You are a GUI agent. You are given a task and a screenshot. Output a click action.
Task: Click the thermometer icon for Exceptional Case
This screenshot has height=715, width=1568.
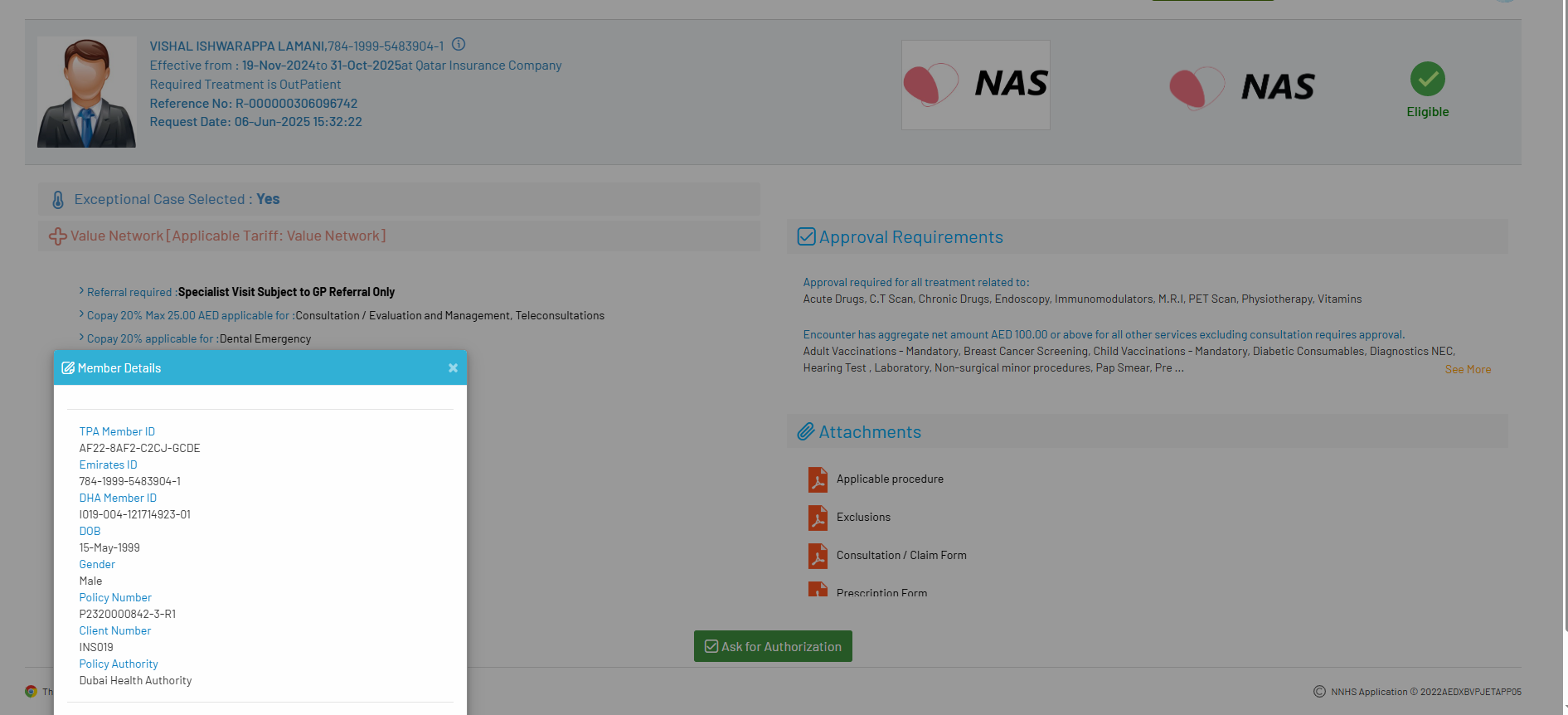58,200
